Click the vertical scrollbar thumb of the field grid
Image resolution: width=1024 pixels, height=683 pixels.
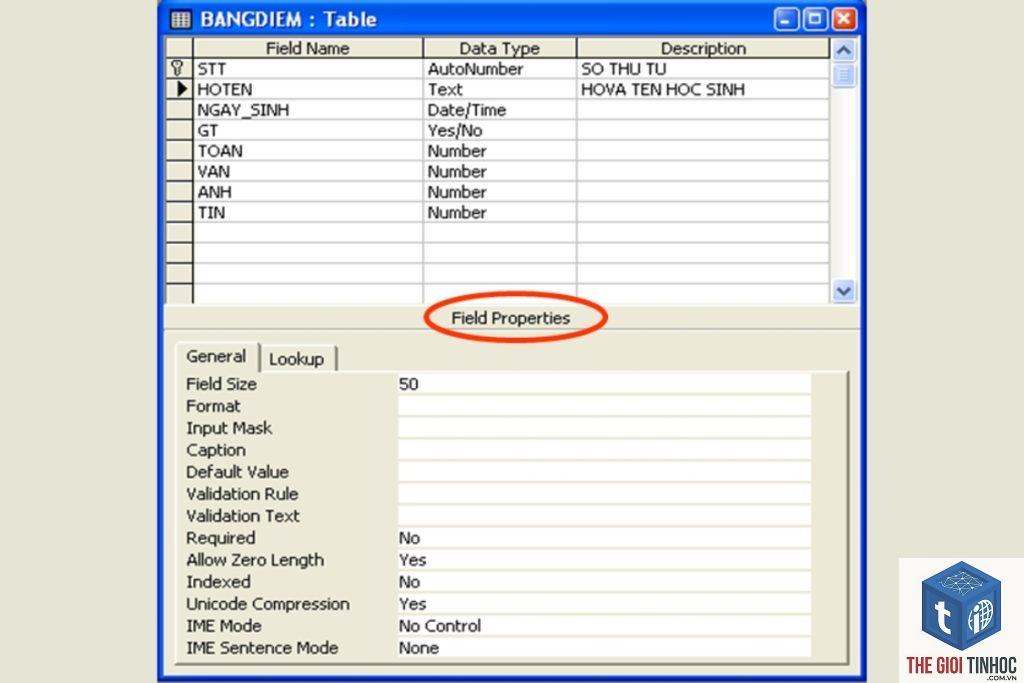(x=844, y=75)
